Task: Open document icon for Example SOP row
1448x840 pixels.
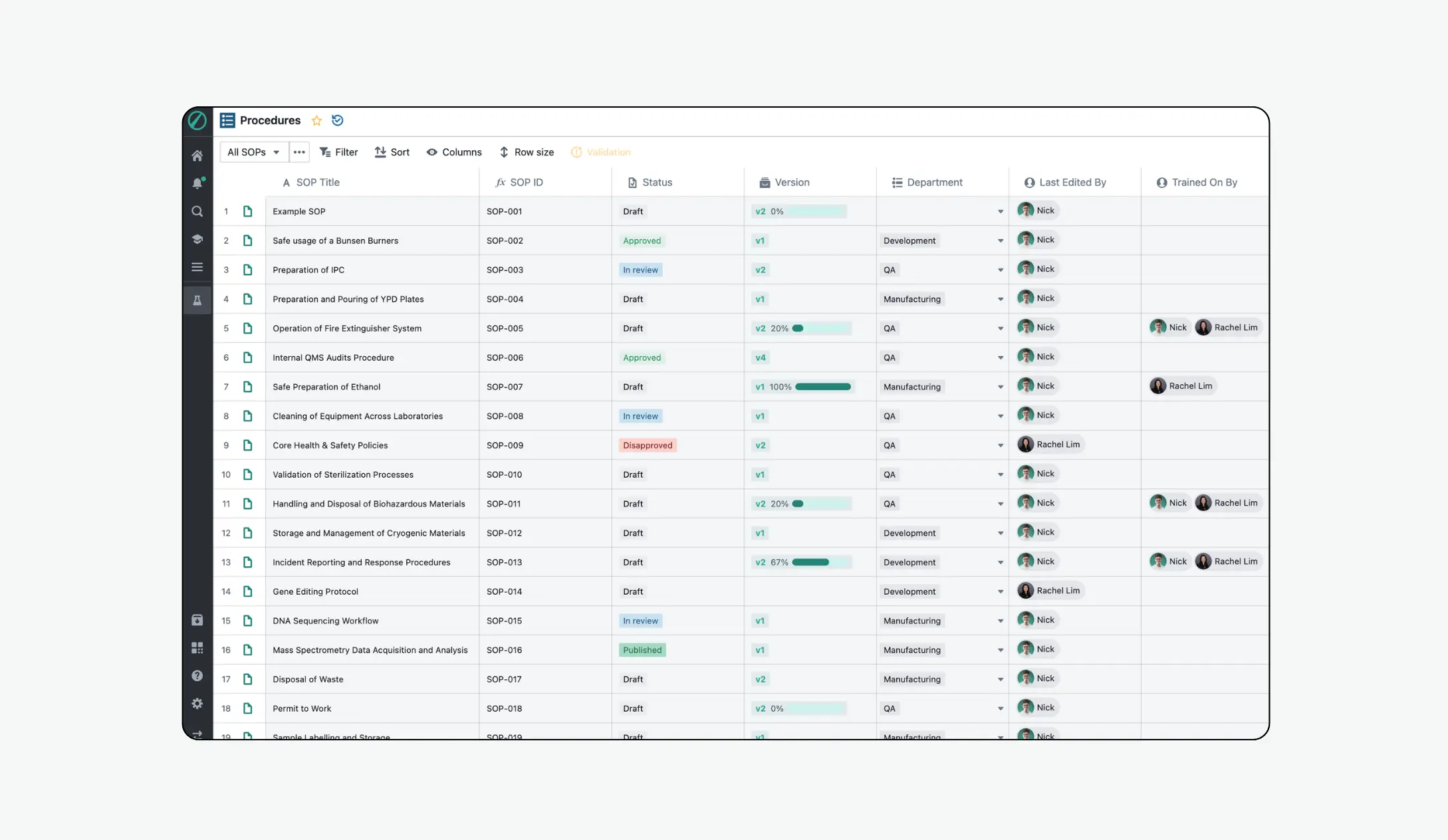Action: (247, 211)
